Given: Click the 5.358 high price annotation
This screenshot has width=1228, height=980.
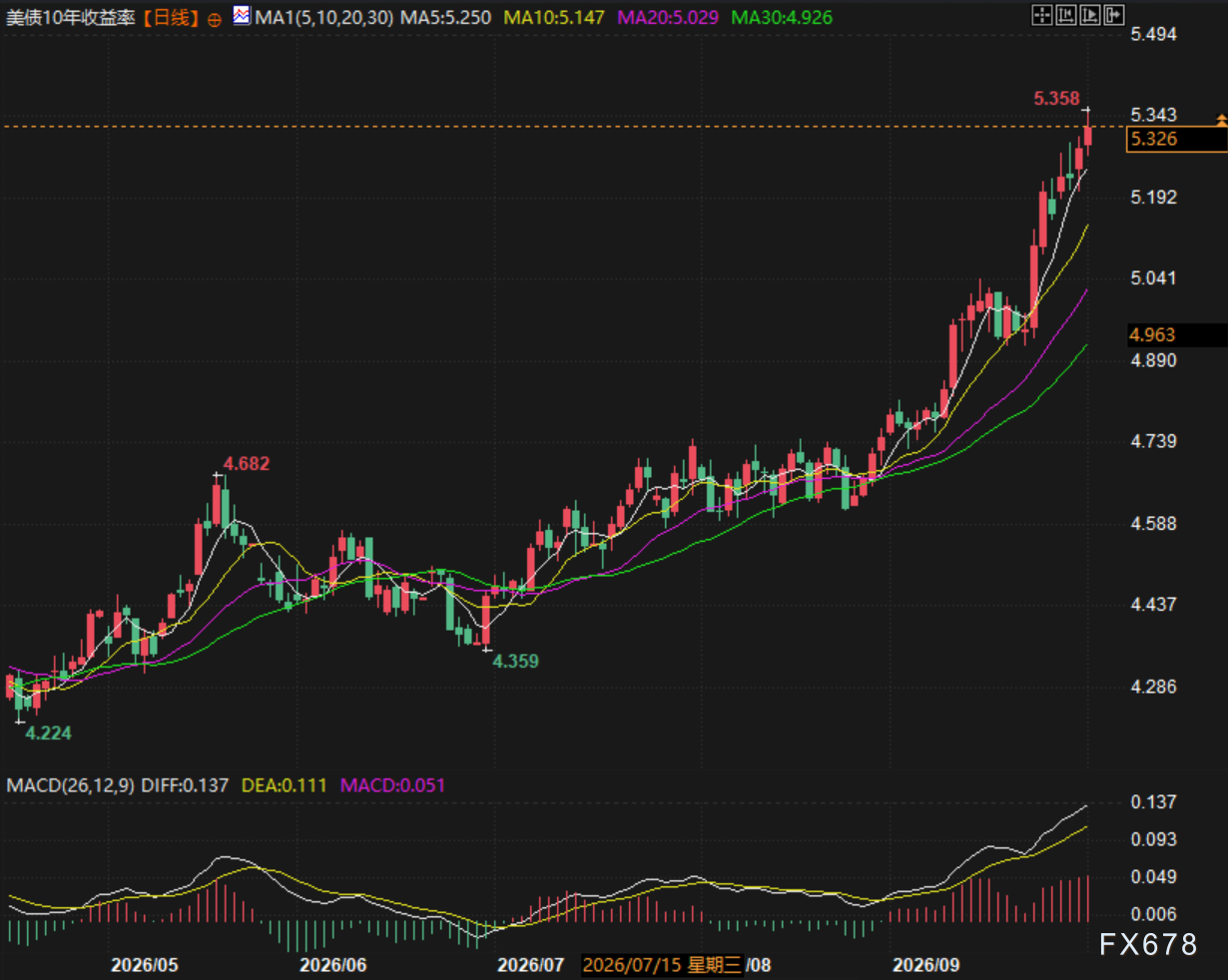Looking at the screenshot, I should 1056,98.
